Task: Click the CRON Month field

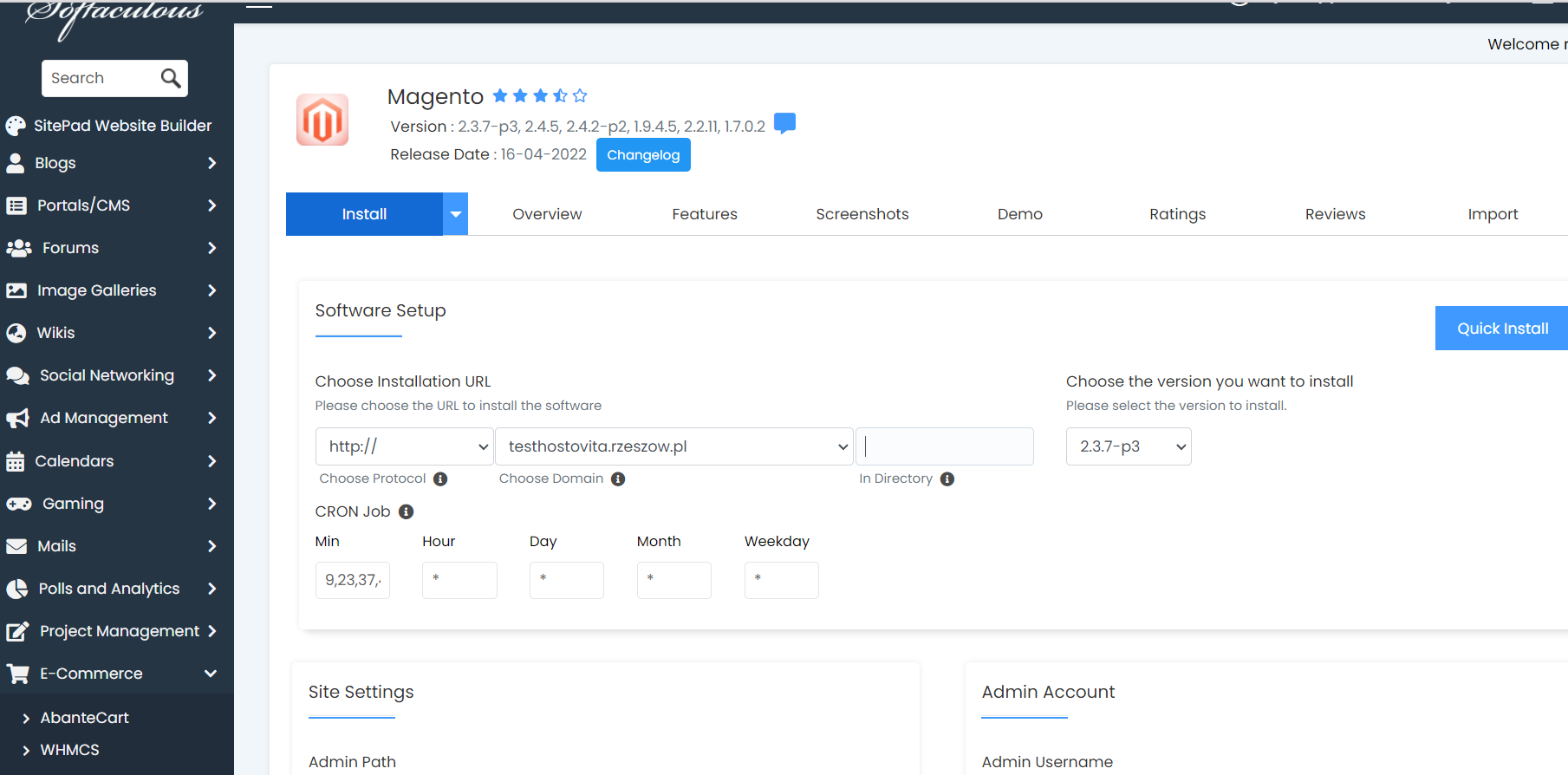Action: tap(674, 580)
